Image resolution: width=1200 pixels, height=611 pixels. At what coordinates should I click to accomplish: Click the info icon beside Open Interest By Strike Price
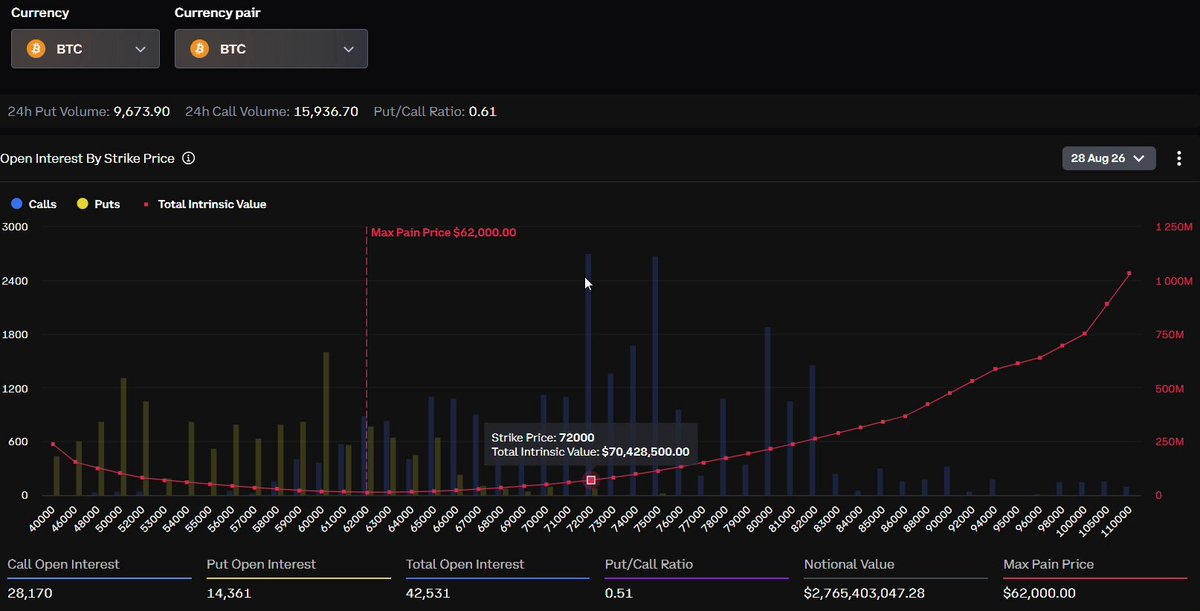pyautogui.click(x=189, y=158)
